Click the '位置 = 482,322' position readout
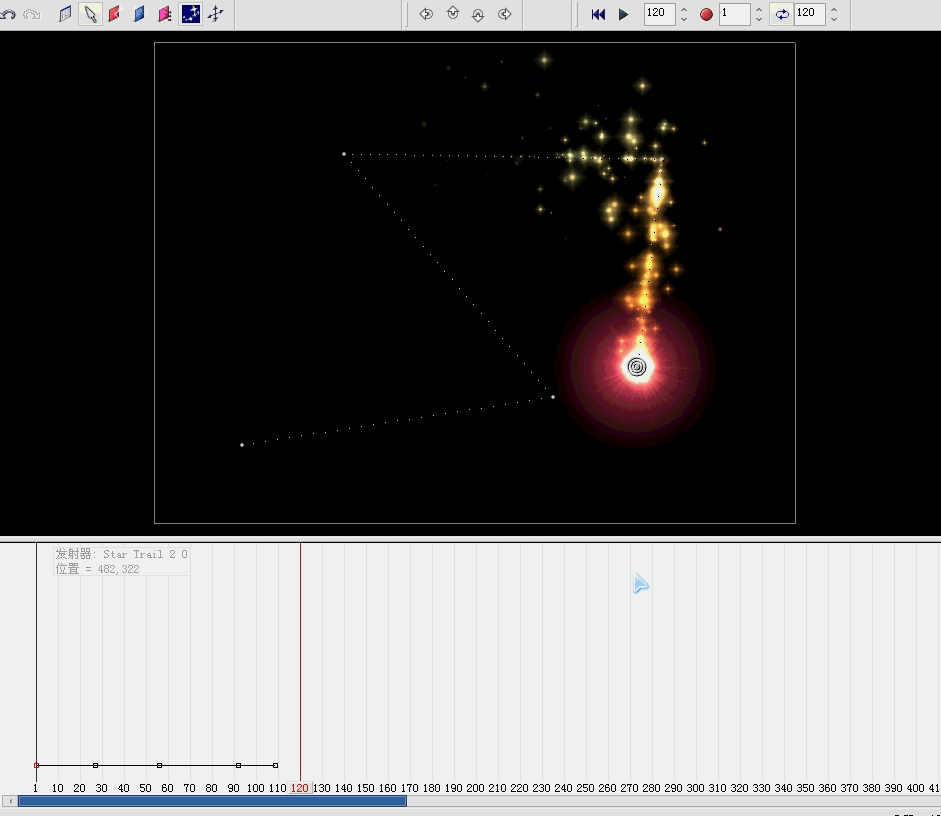Image resolution: width=941 pixels, height=816 pixels. coord(97,569)
